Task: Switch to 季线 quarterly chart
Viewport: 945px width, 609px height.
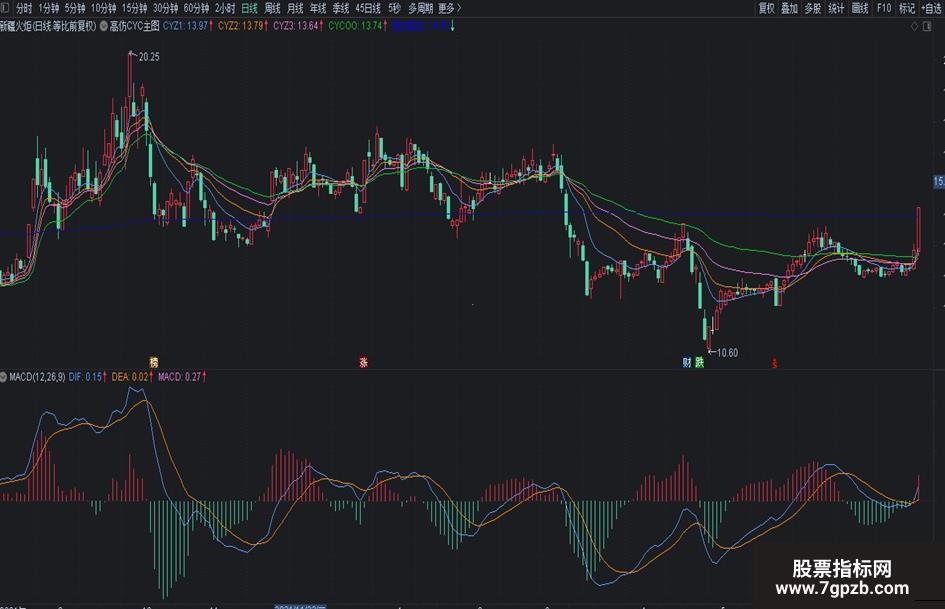Action: click(341, 8)
